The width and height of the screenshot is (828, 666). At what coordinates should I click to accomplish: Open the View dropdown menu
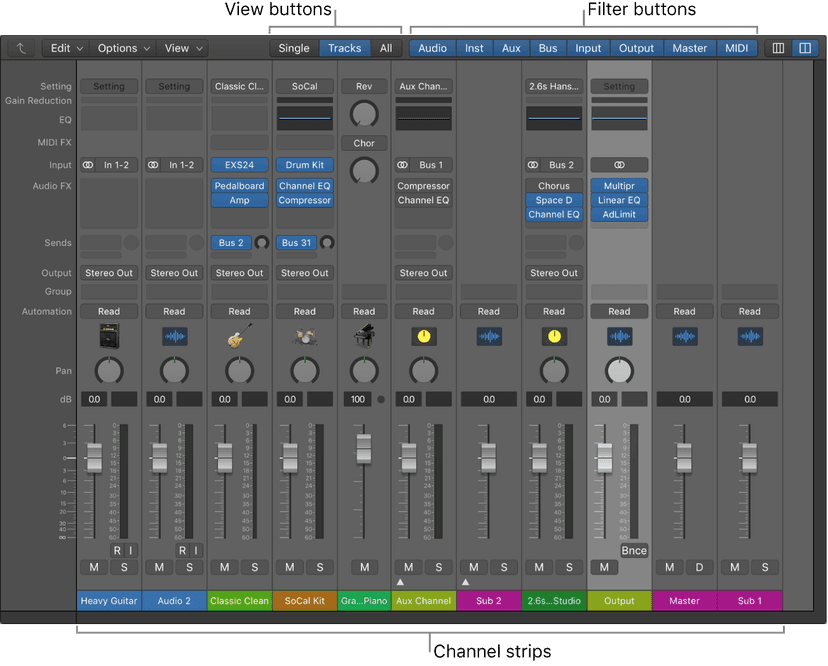183,48
